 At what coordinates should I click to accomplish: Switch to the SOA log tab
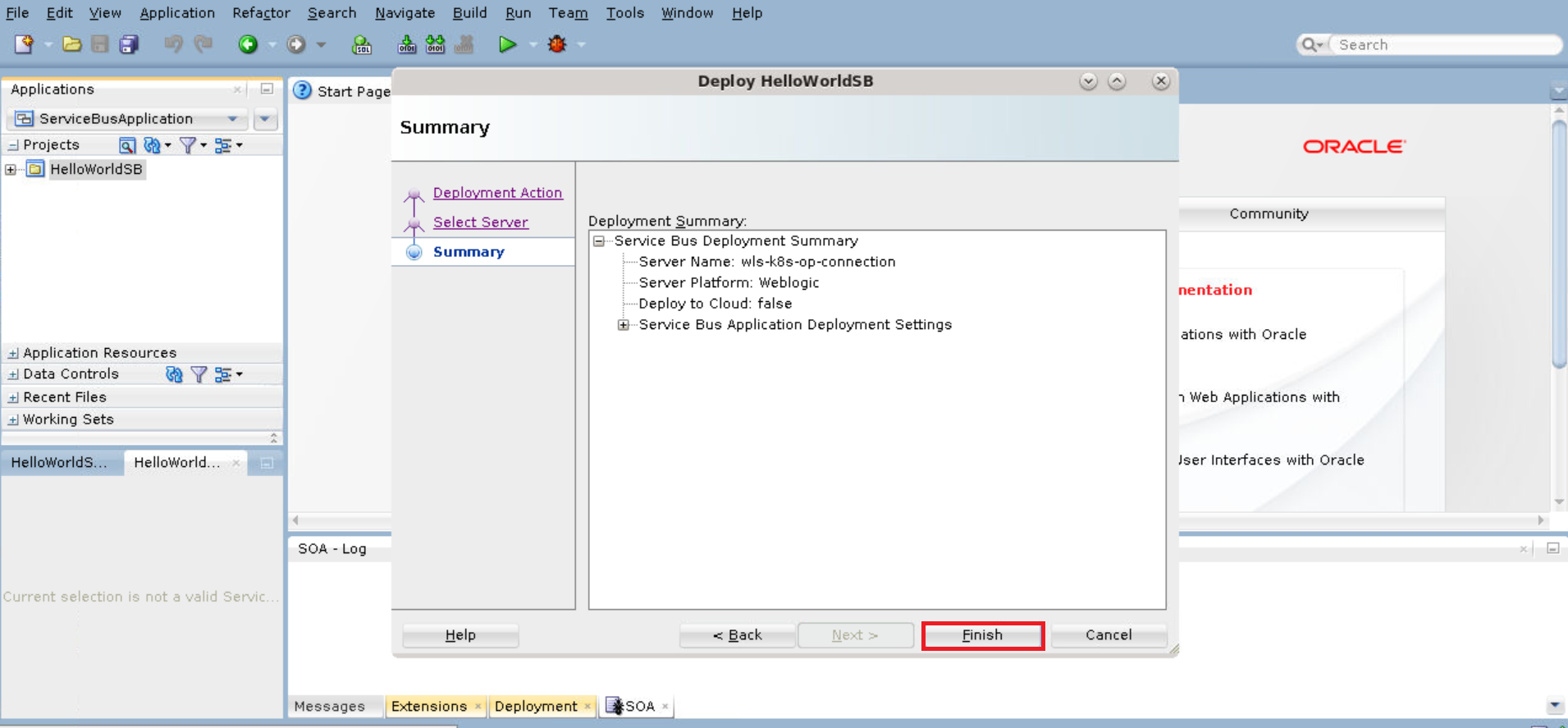click(x=637, y=707)
